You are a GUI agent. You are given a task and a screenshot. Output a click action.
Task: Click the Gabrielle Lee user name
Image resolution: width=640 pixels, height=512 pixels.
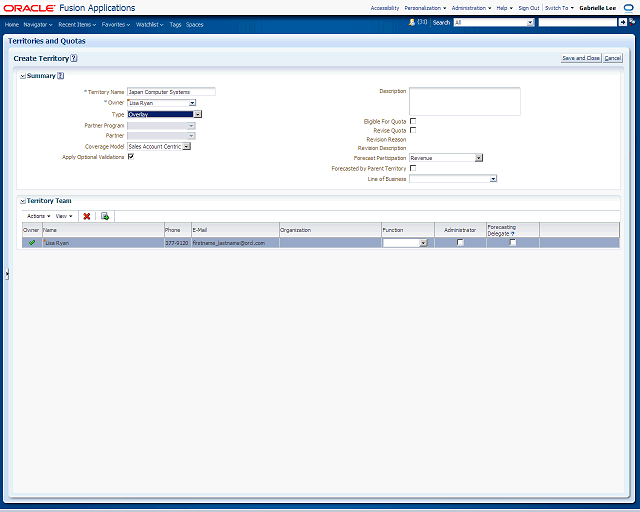tap(598, 8)
